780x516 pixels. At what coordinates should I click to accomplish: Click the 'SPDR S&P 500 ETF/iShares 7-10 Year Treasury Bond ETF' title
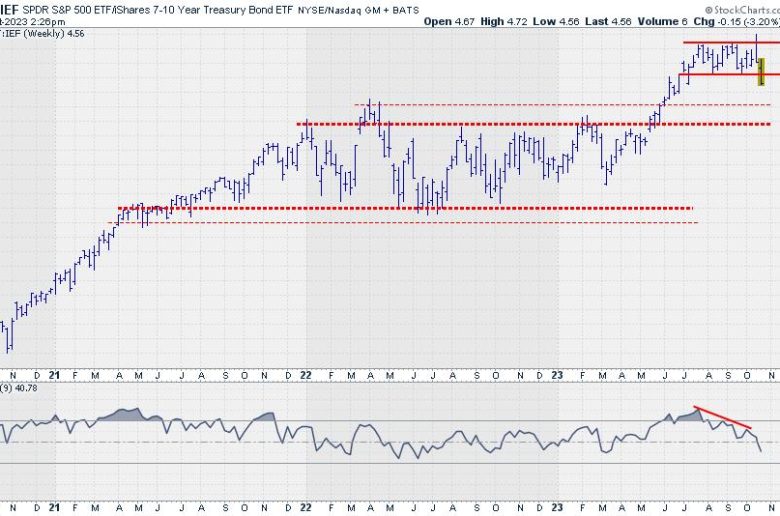[158, 9]
